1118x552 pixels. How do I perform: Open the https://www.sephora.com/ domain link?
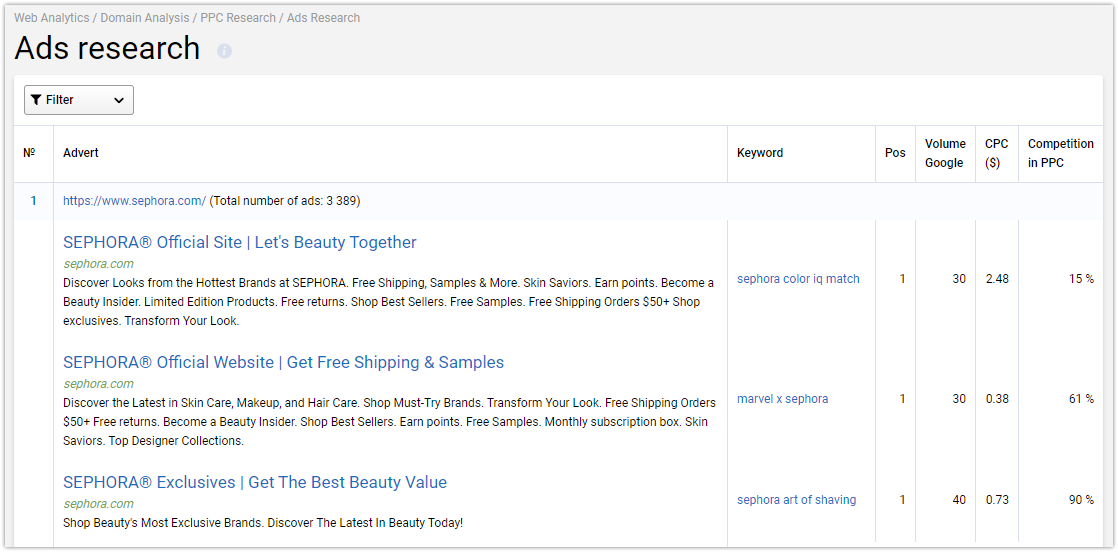pos(134,201)
